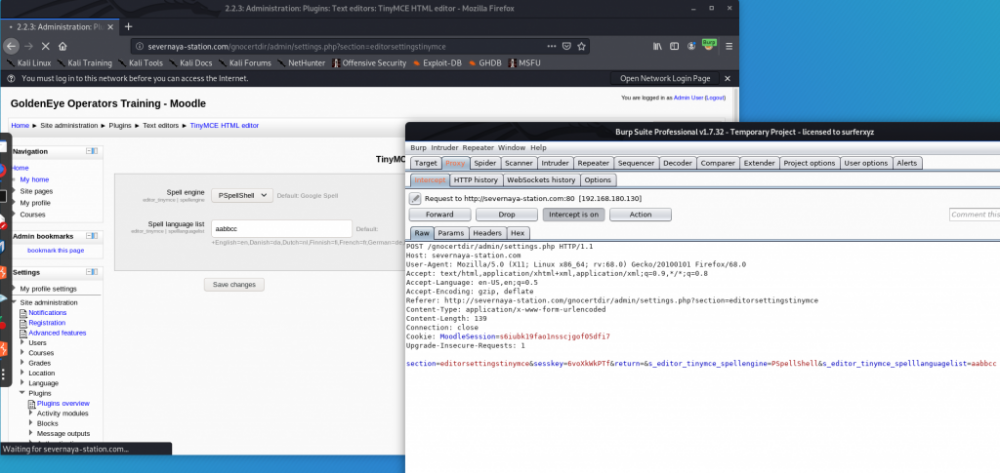Open the Spell engine dropdown
This screenshot has height=473, width=1000.
tap(242, 195)
